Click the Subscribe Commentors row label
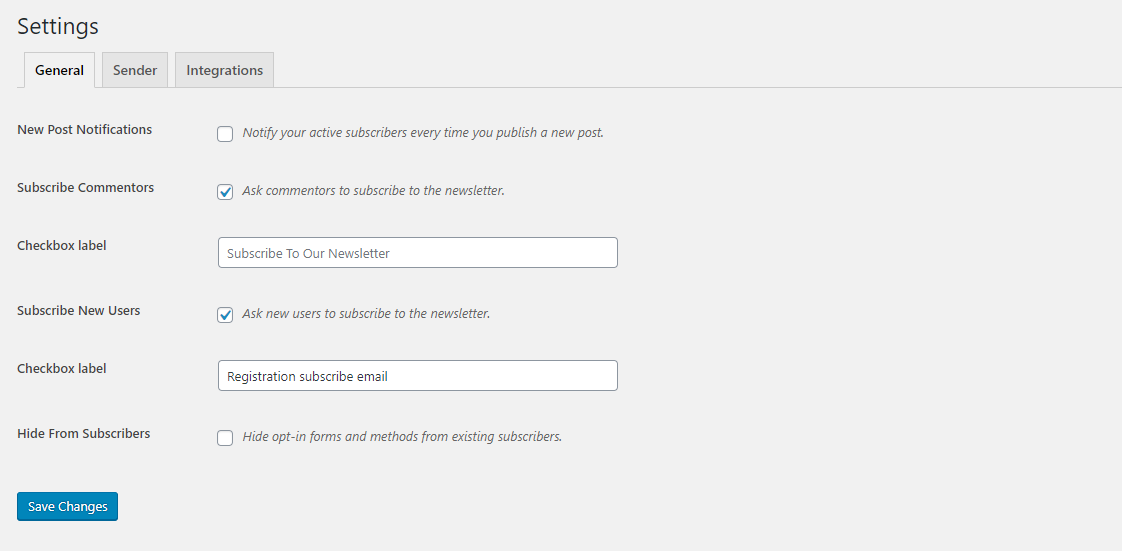Screen dimensions: 1122x551 click(86, 188)
